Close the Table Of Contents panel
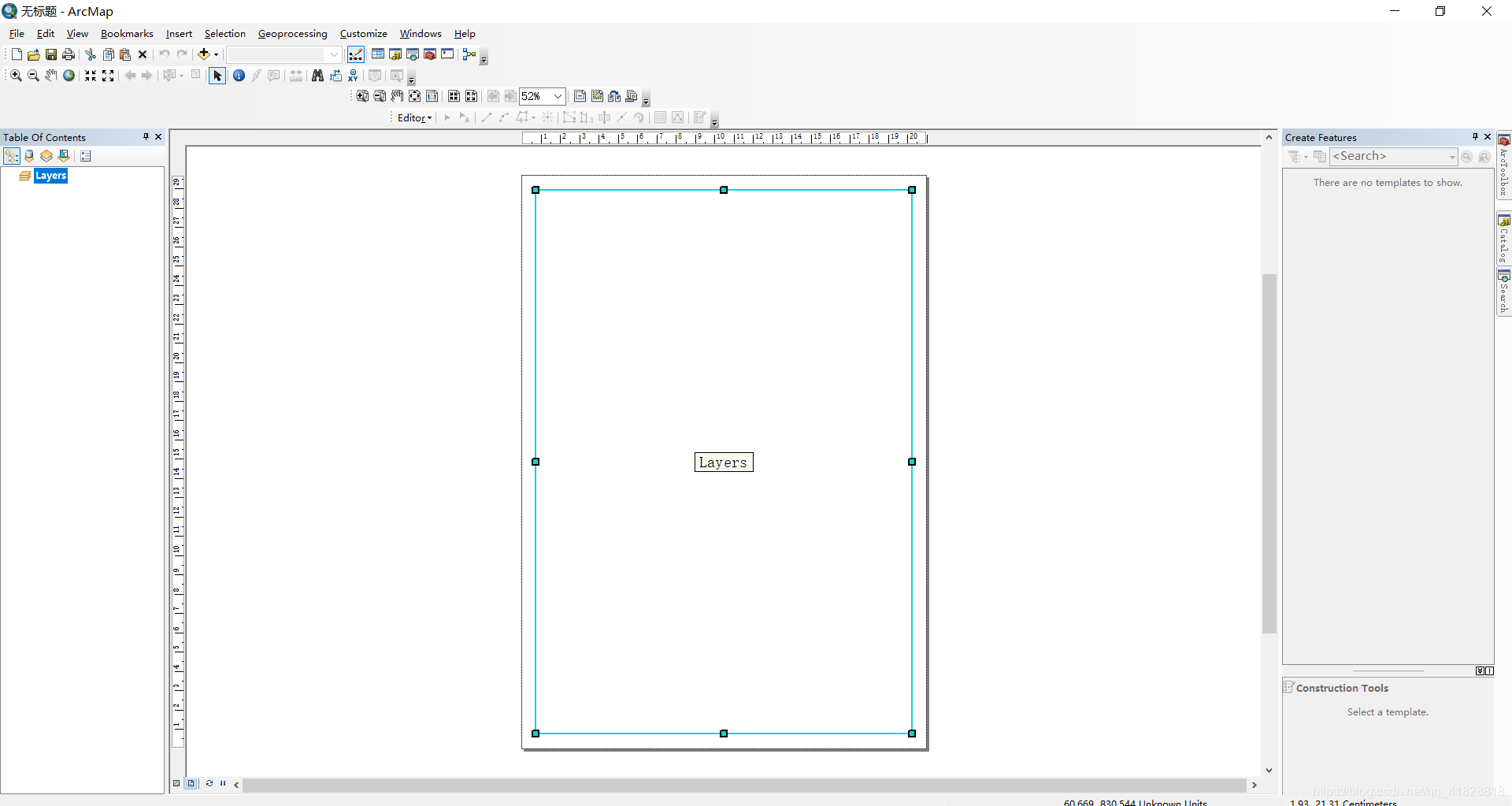1512x806 pixels. (158, 137)
